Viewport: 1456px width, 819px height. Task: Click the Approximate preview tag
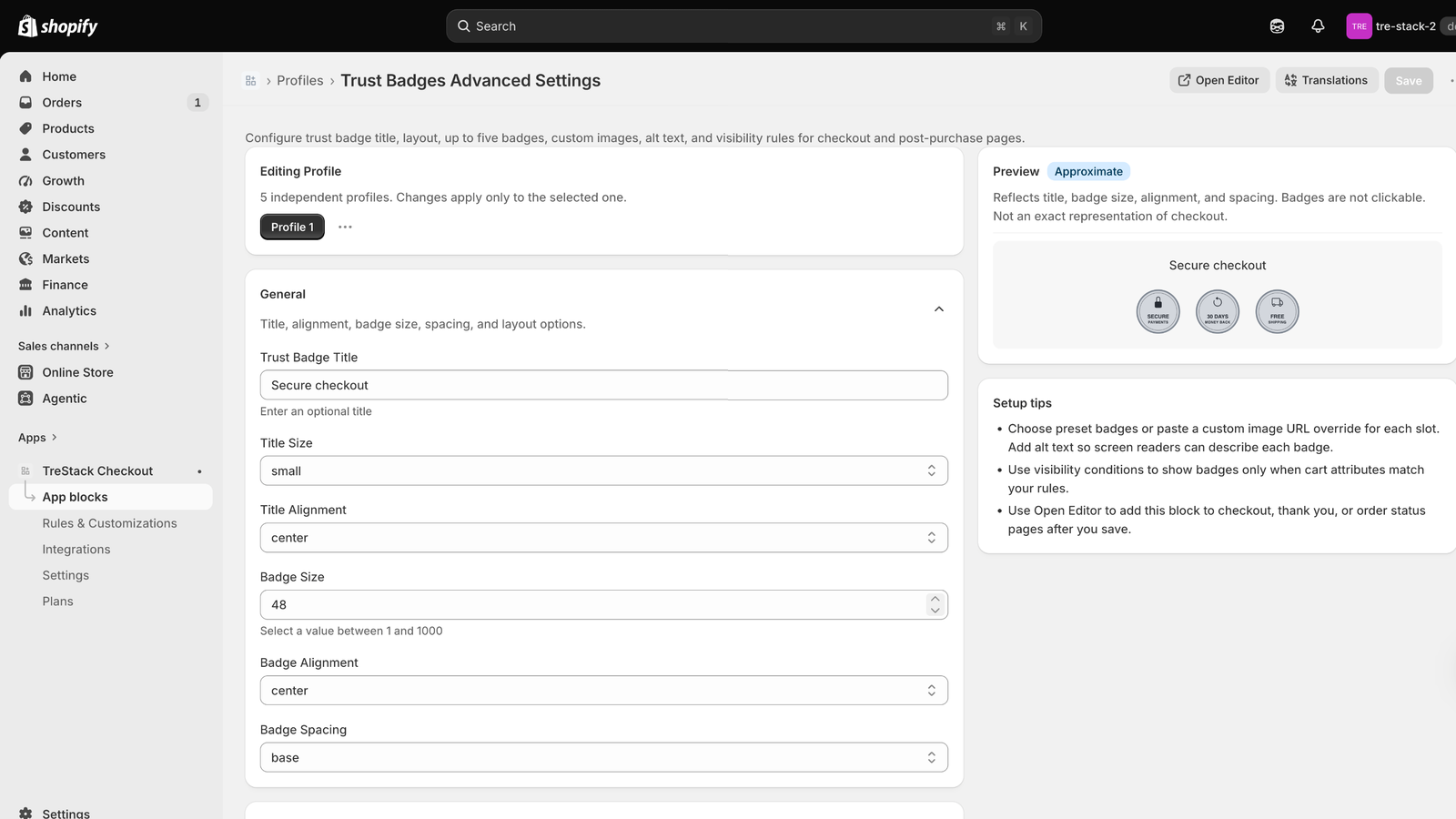pyautogui.click(x=1088, y=171)
